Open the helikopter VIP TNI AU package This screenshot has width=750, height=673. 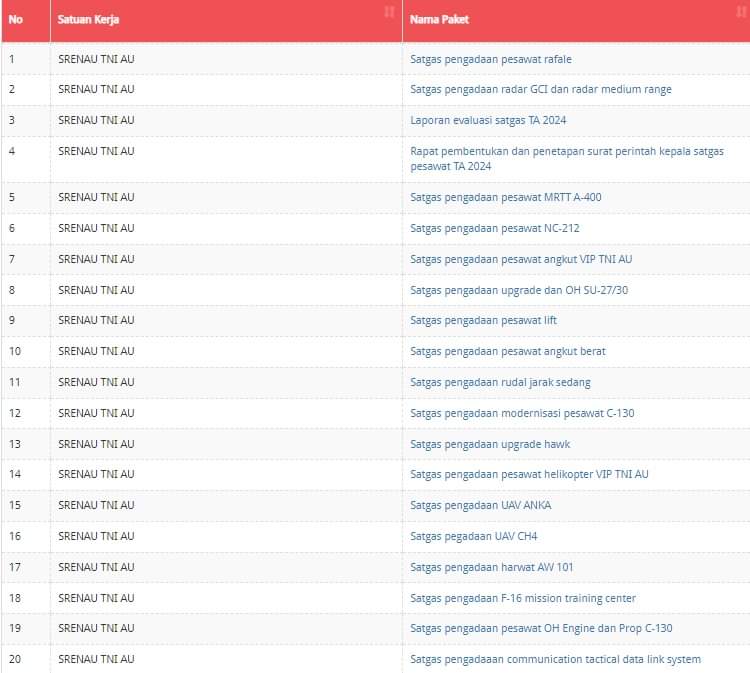[529, 474]
